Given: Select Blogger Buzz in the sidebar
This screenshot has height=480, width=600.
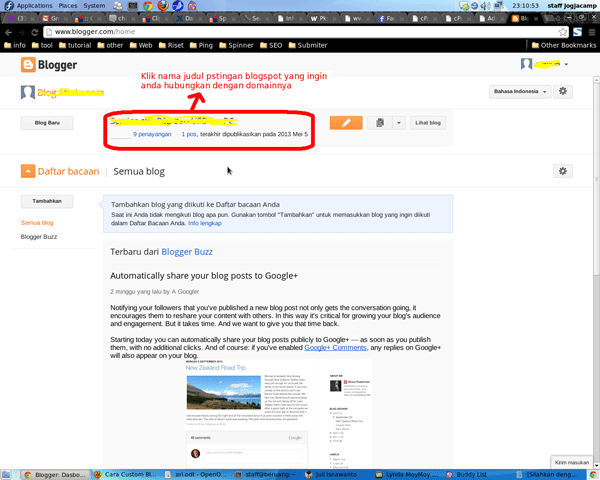Looking at the screenshot, I should click(39, 237).
